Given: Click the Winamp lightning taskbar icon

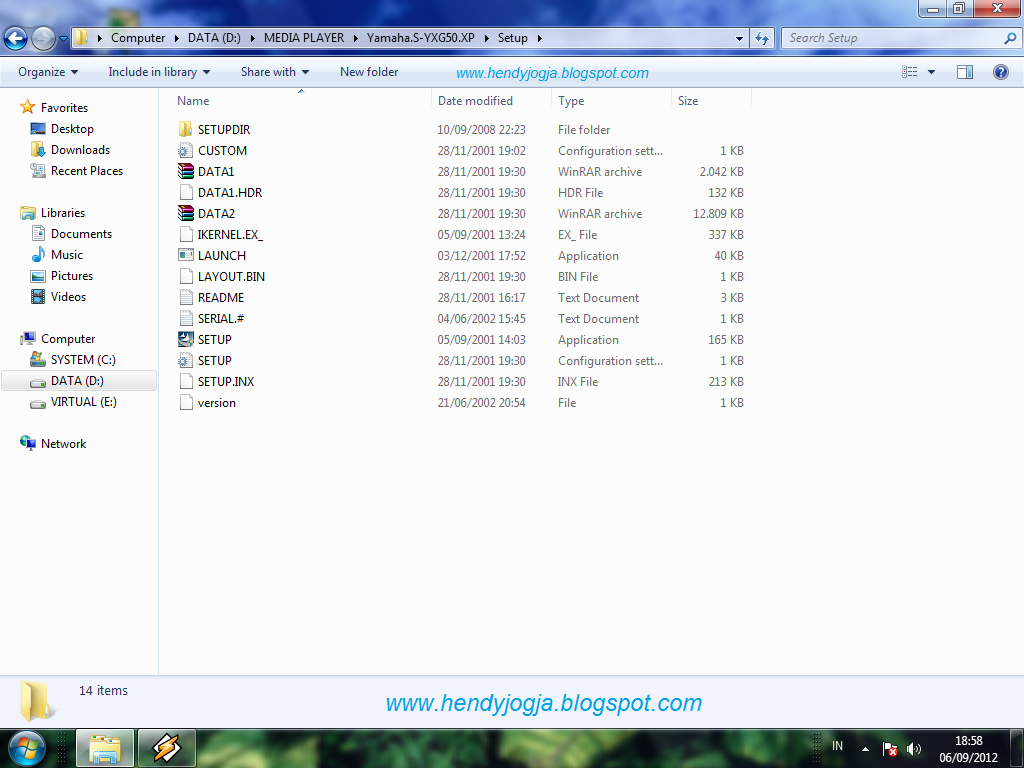Looking at the screenshot, I should pyautogui.click(x=167, y=748).
